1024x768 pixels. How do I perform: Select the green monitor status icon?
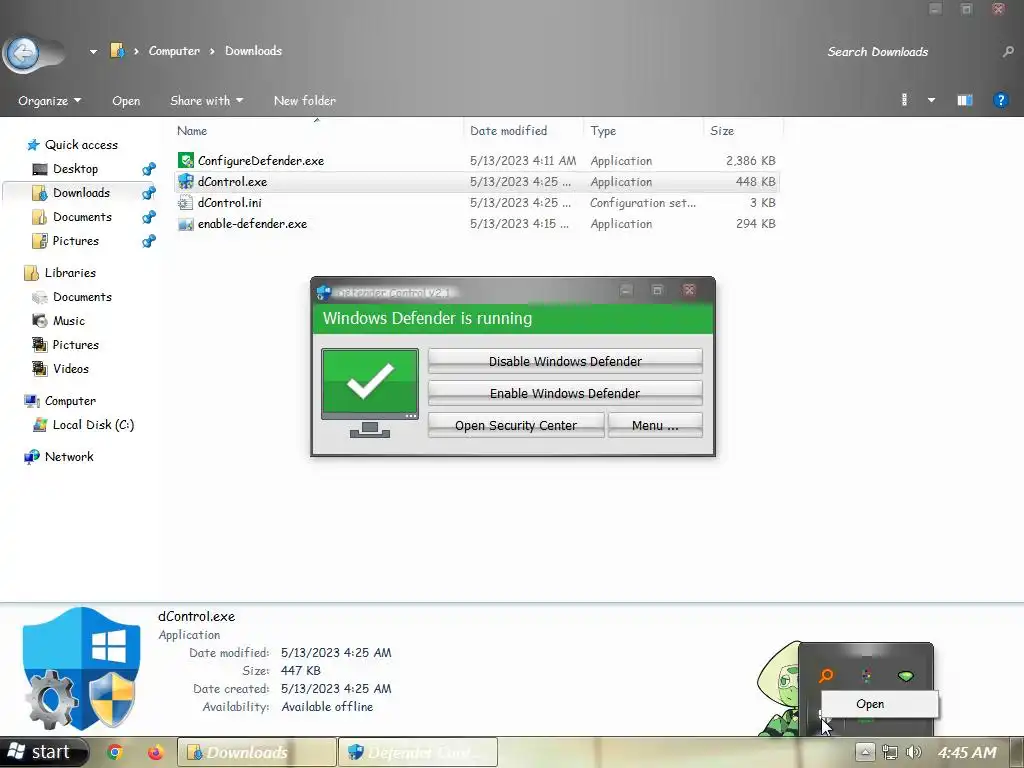point(370,393)
